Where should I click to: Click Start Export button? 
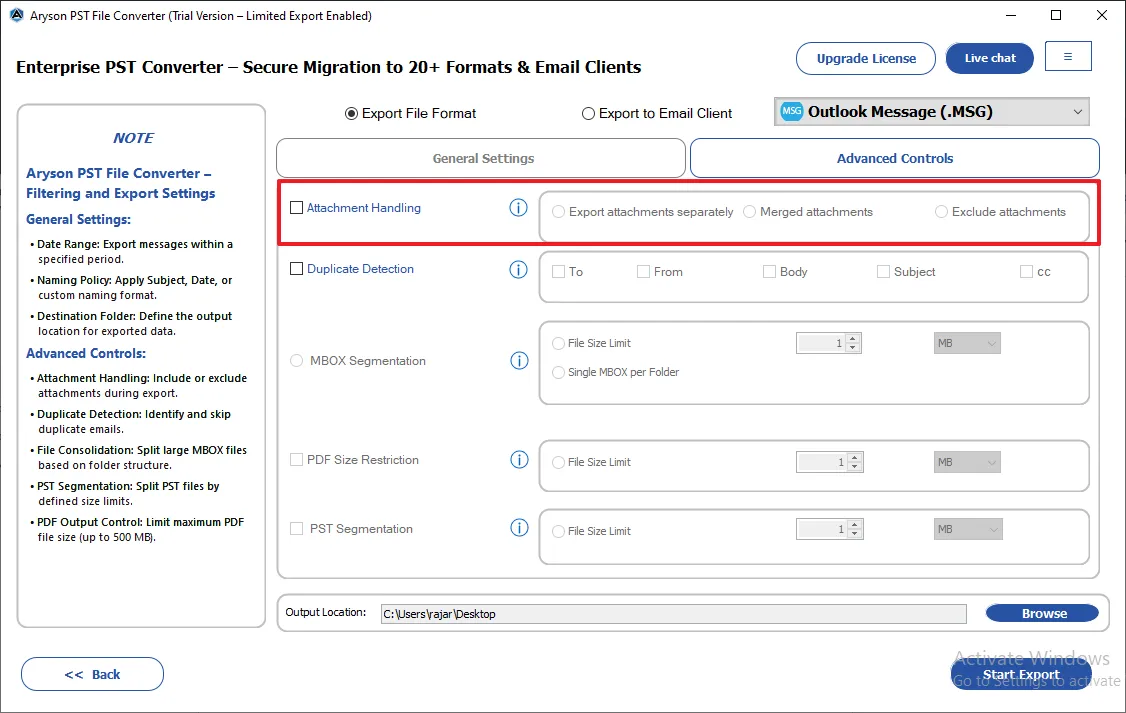pos(1021,674)
